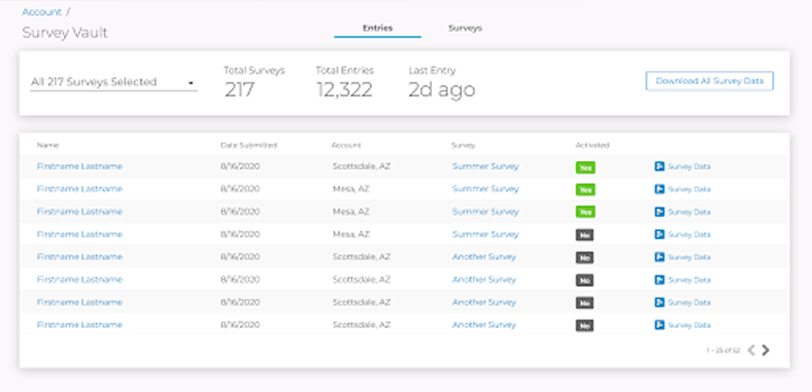Click Mesa, AZ in the row marked No
The image size is (812, 392).
tap(351, 234)
